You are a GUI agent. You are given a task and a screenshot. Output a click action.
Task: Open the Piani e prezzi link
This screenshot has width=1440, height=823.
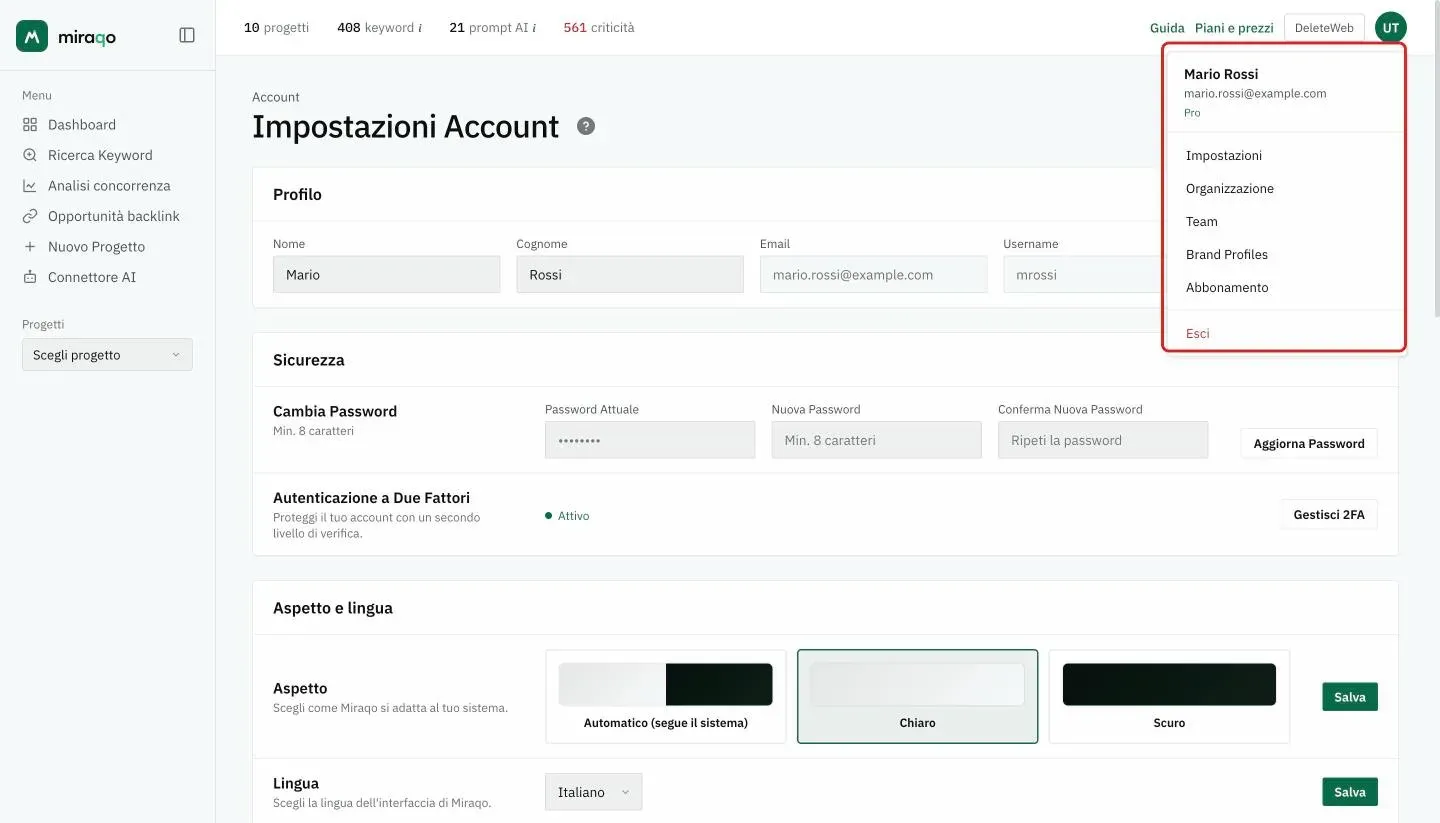(x=1234, y=28)
